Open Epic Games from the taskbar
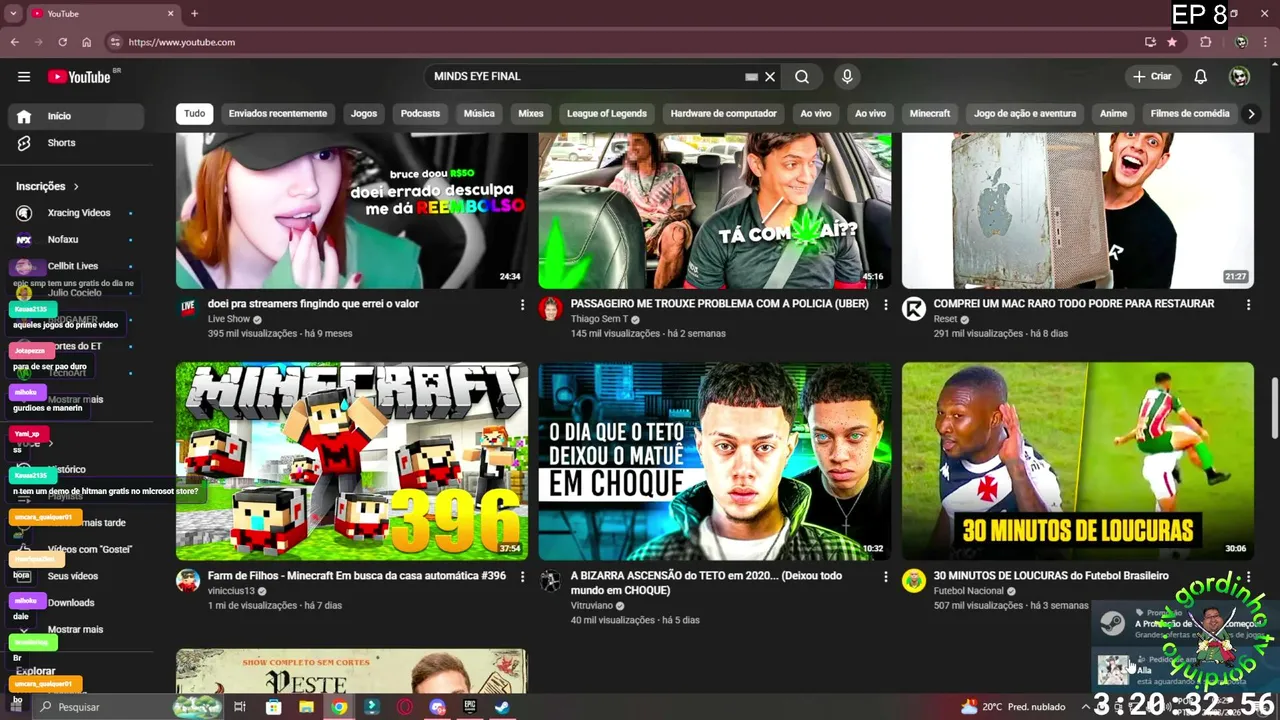 click(469, 707)
